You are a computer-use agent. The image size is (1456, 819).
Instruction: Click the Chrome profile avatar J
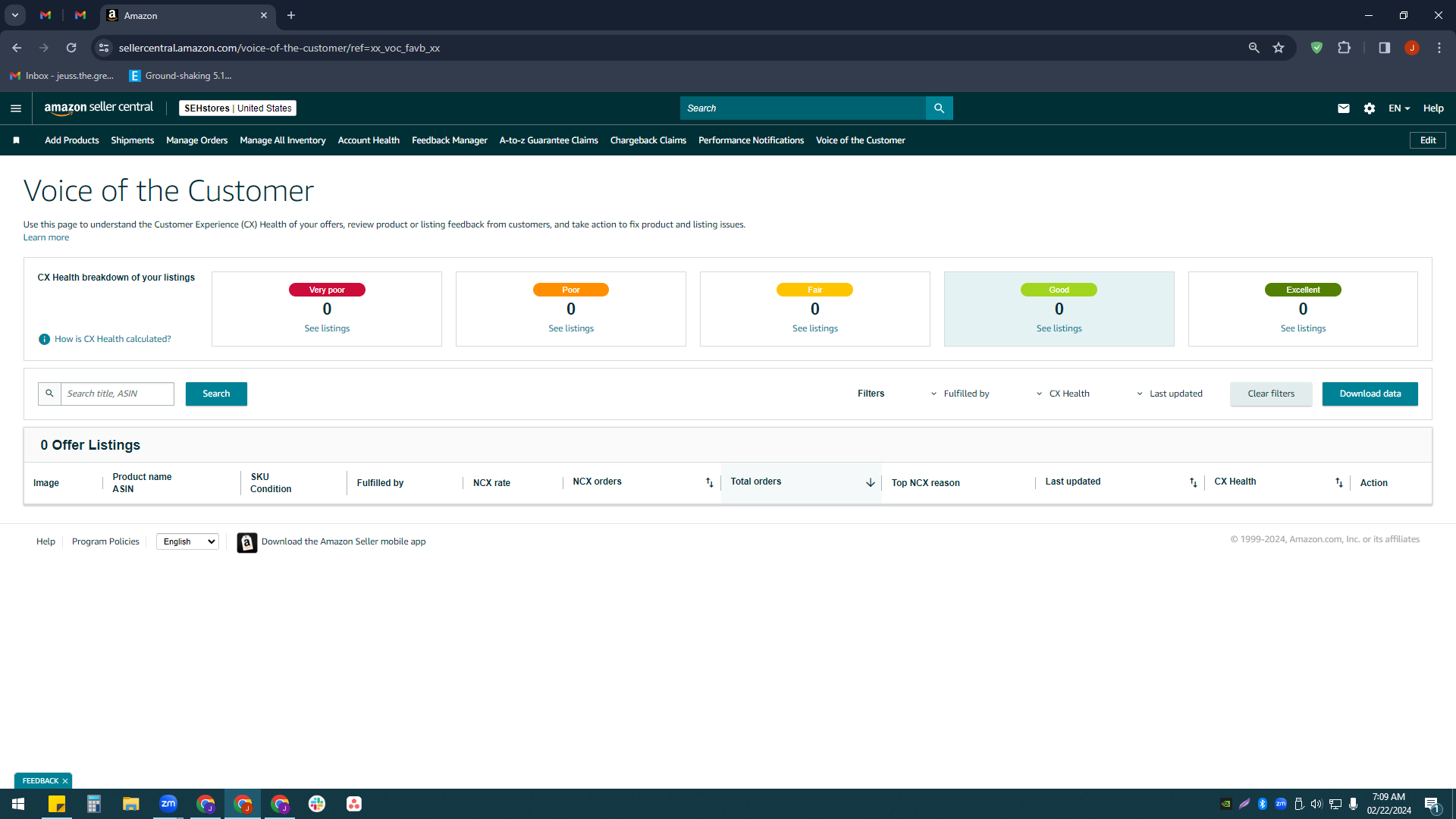coord(1412,48)
